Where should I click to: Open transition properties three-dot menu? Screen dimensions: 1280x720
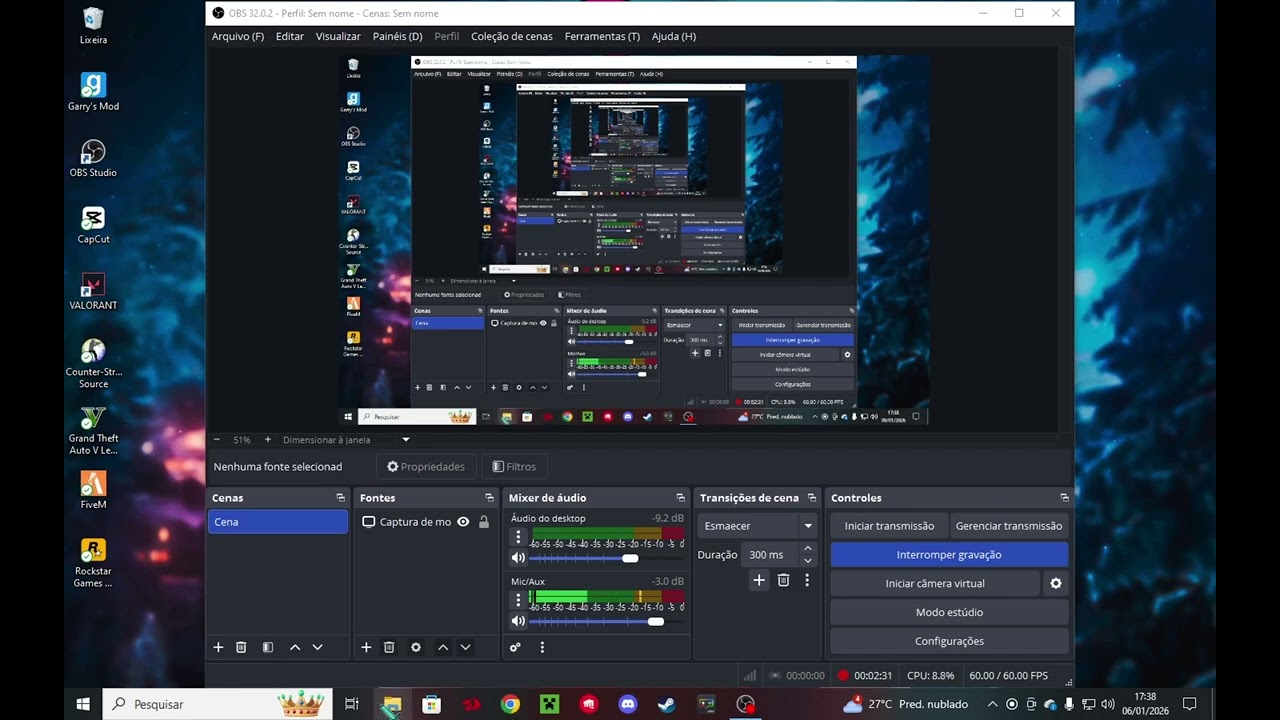coord(806,580)
